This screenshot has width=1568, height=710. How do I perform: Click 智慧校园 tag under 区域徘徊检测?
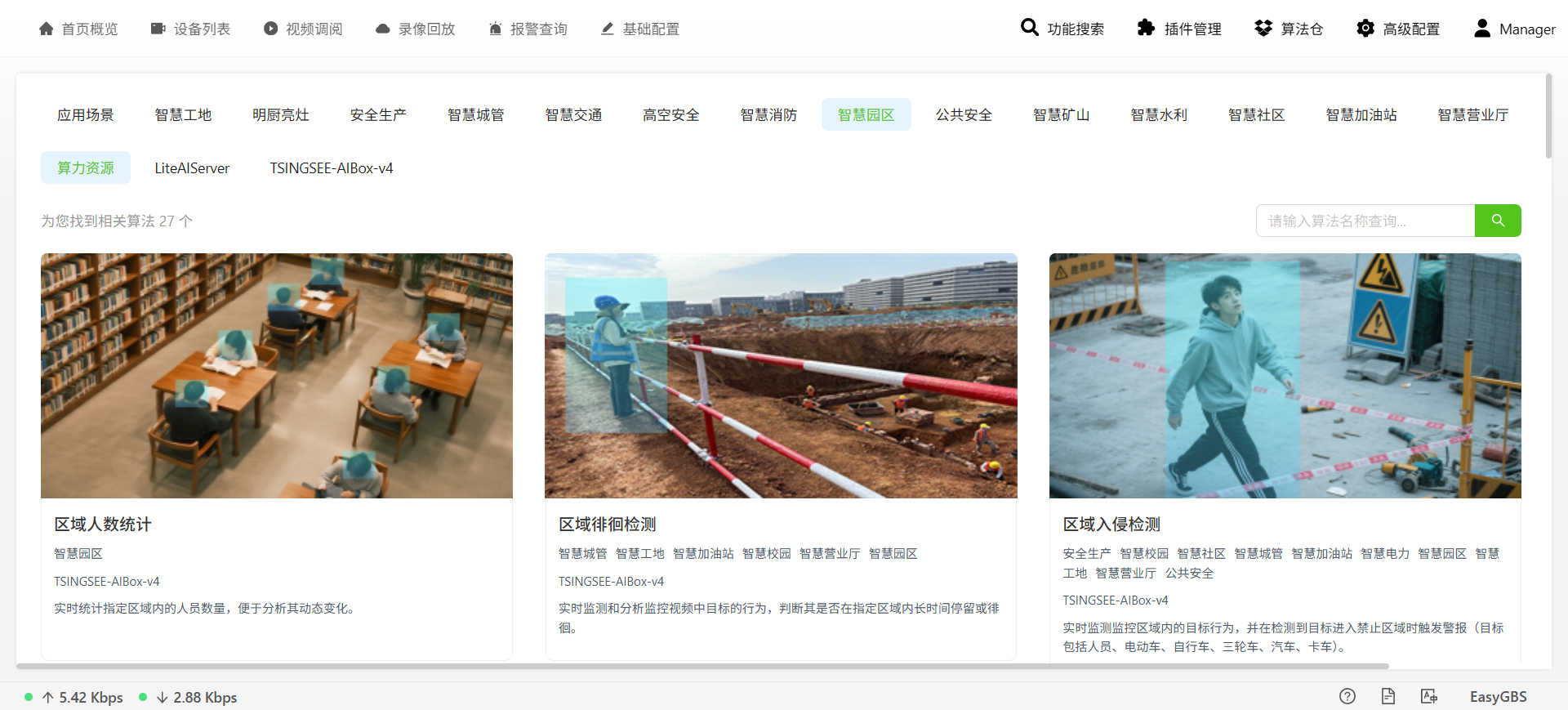(767, 554)
